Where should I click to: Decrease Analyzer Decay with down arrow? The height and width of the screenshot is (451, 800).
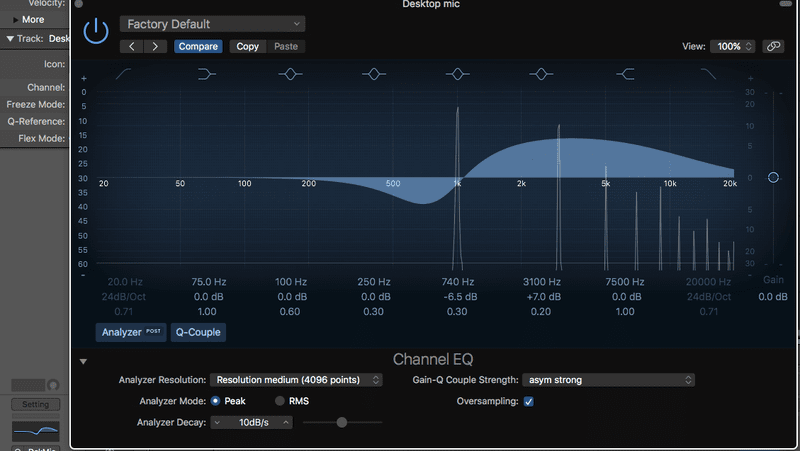coord(217,422)
